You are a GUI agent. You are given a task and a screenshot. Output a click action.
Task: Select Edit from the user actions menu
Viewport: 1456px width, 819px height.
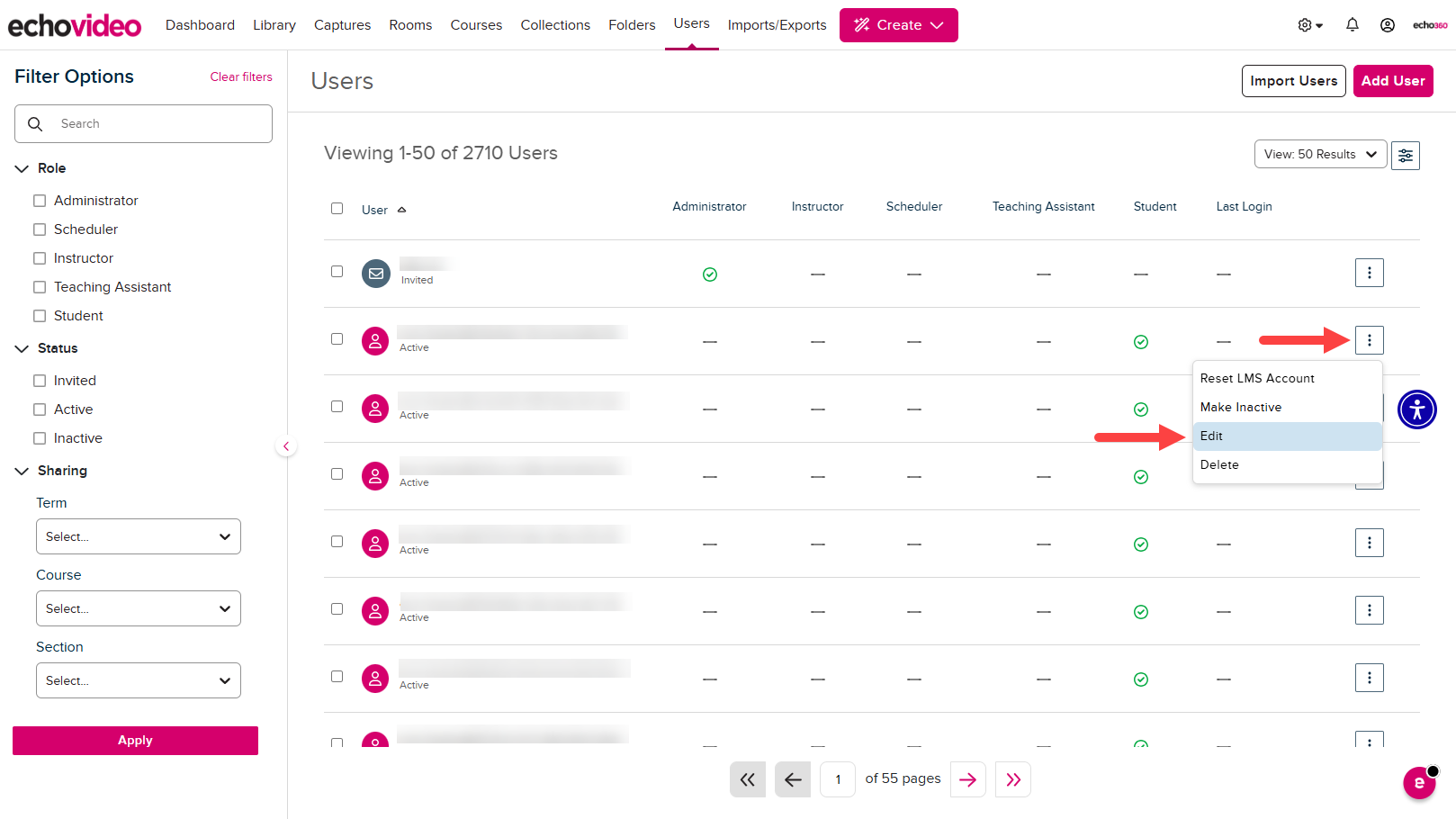coord(1286,436)
